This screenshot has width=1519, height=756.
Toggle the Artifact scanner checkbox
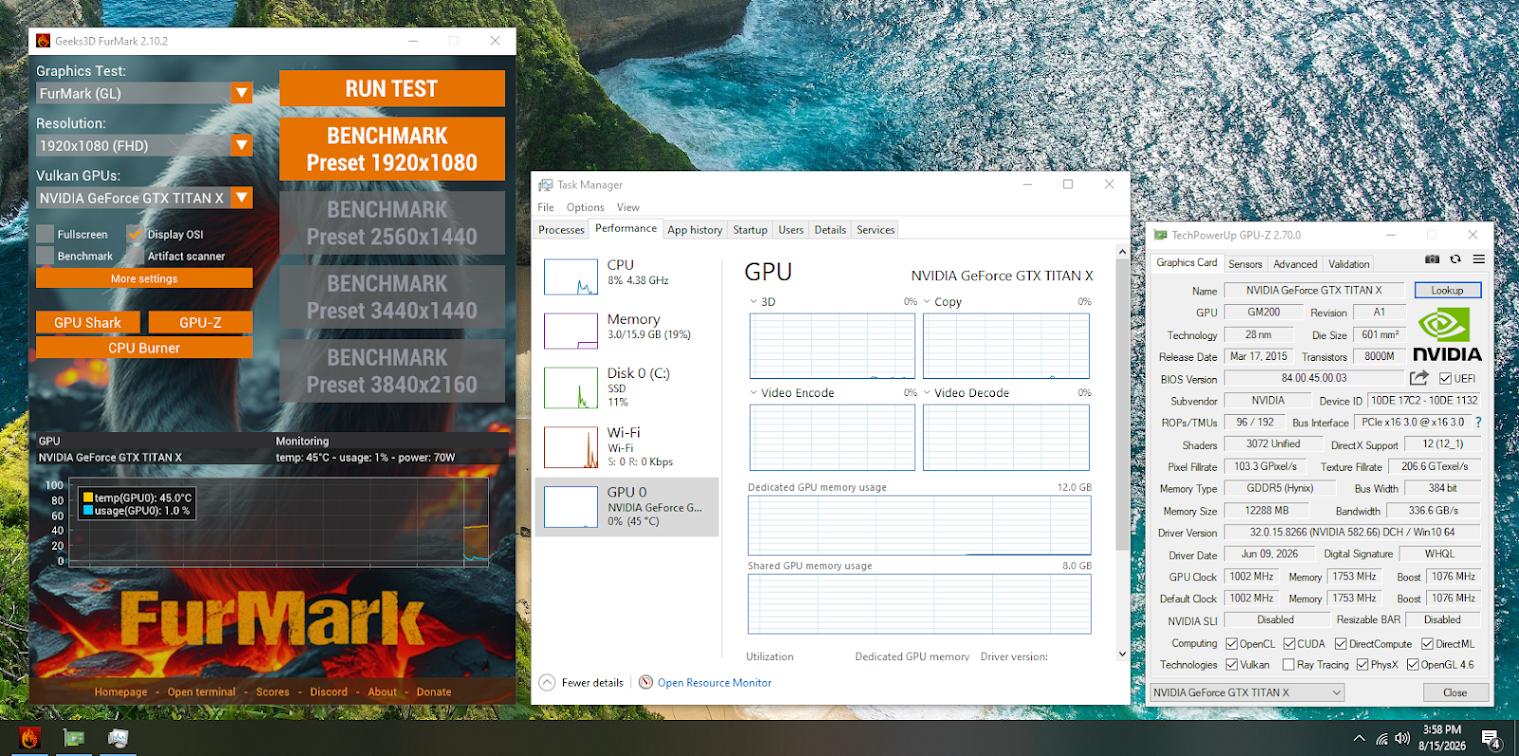pos(135,256)
